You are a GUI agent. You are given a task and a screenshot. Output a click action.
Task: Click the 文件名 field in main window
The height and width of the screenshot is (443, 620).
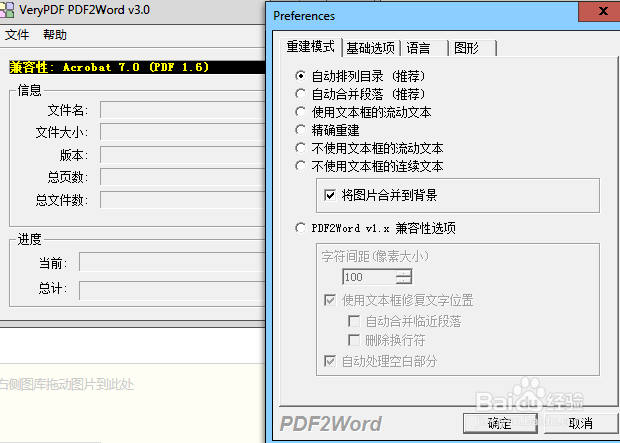(182, 110)
